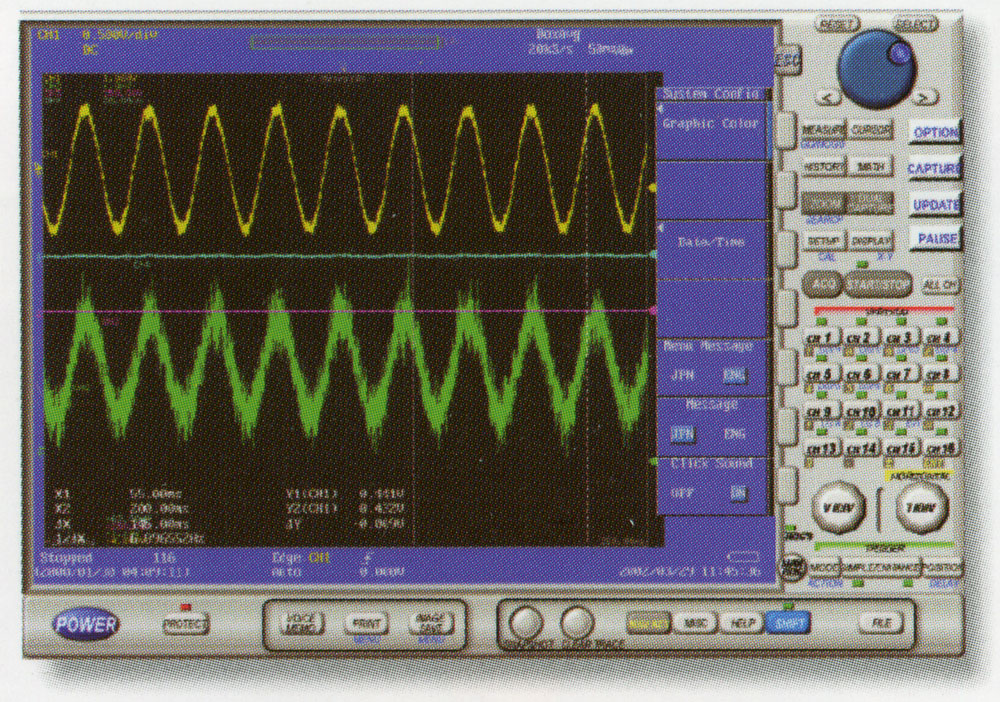Toggle the PROTECT key
Screen dimensions: 1000x702
tap(186, 624)
